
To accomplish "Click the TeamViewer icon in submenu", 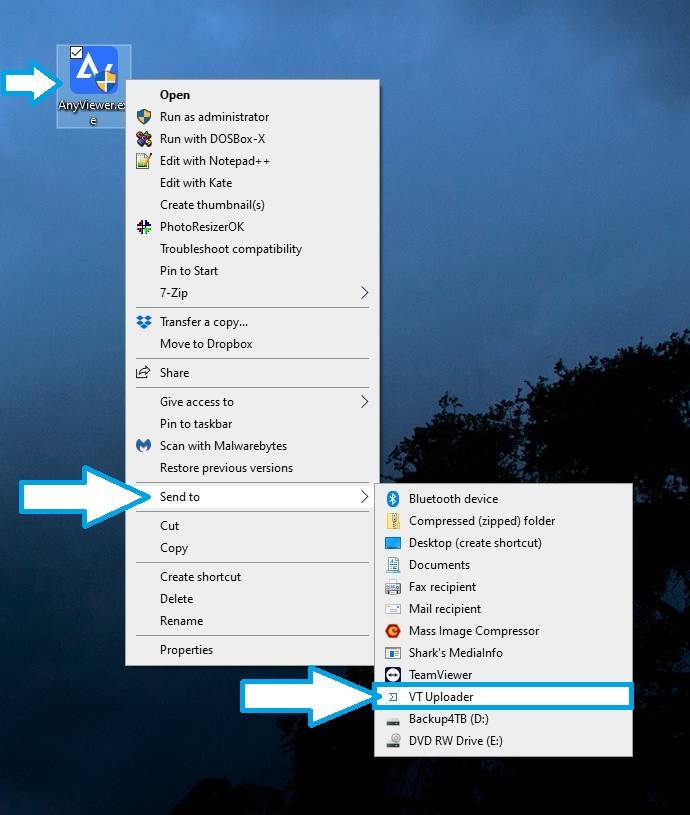I will (x=393, y=675).
